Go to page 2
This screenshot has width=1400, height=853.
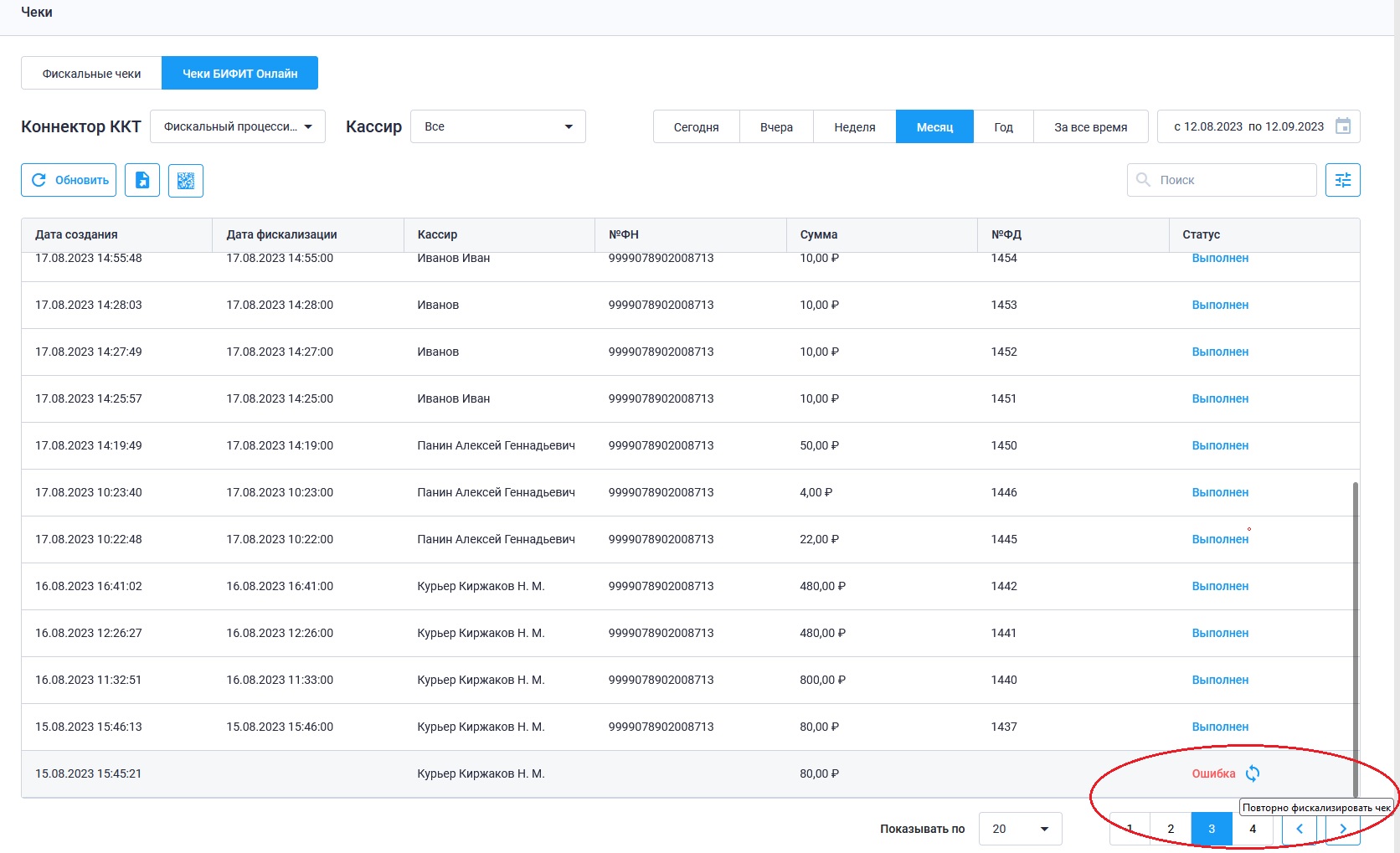1171,829
